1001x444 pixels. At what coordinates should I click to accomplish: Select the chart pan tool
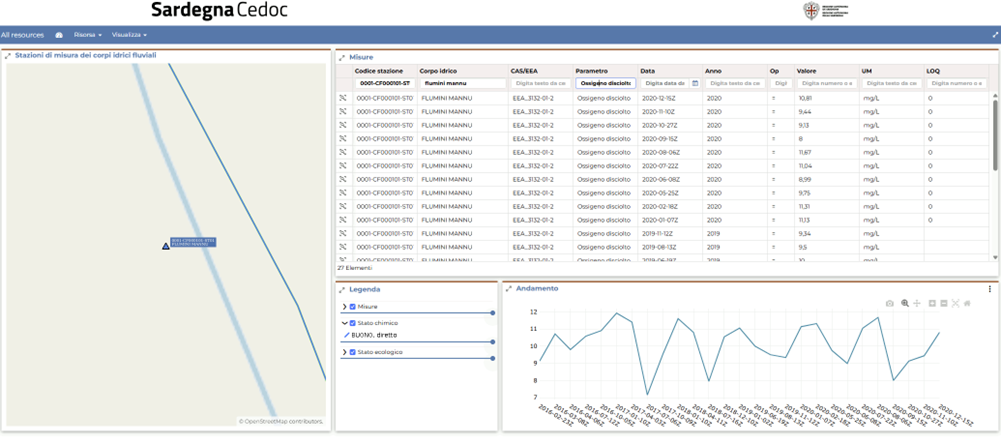917,303
